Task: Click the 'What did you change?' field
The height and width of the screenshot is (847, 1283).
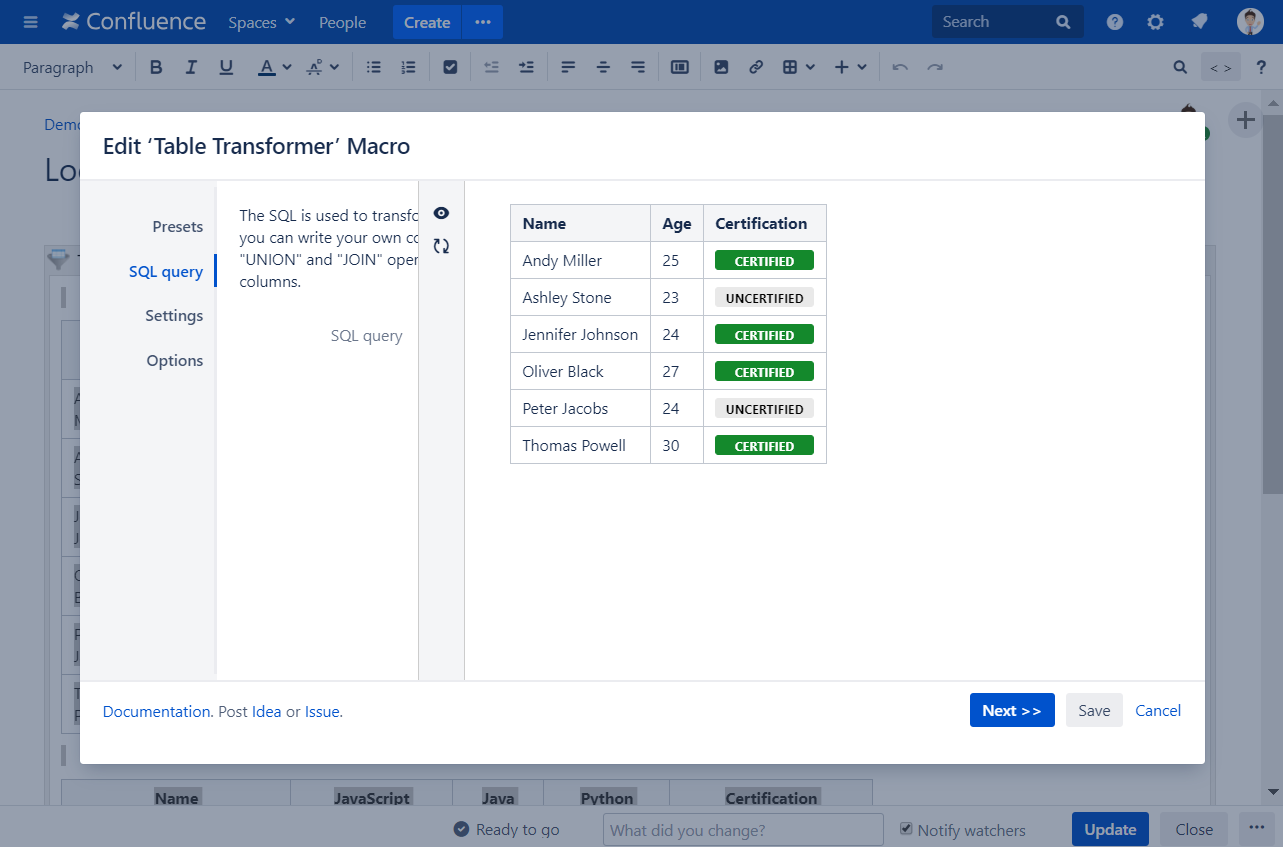Action: pyautogui.click(x=742, y=830)
